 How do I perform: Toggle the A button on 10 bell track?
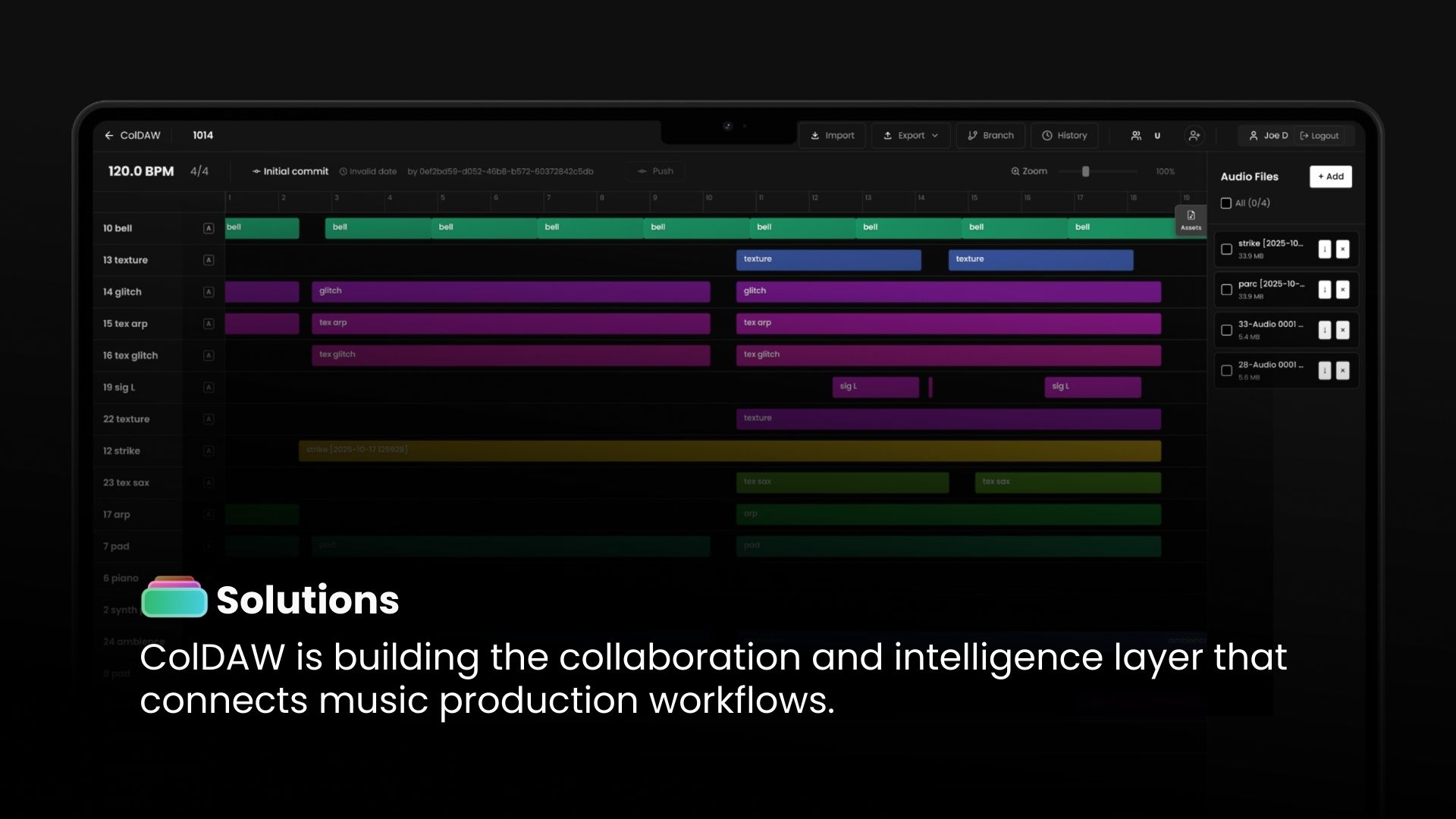click(x=209, y=228)
